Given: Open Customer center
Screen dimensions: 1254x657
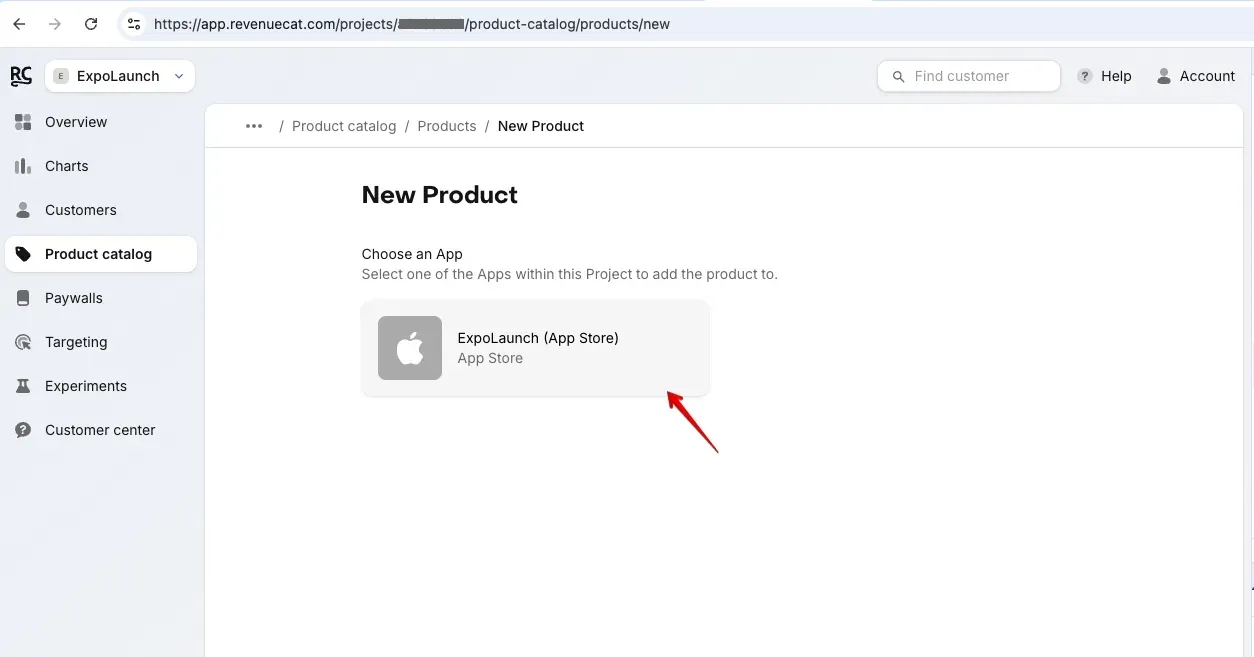Looking at the screenshot, I should pos(101,430).
